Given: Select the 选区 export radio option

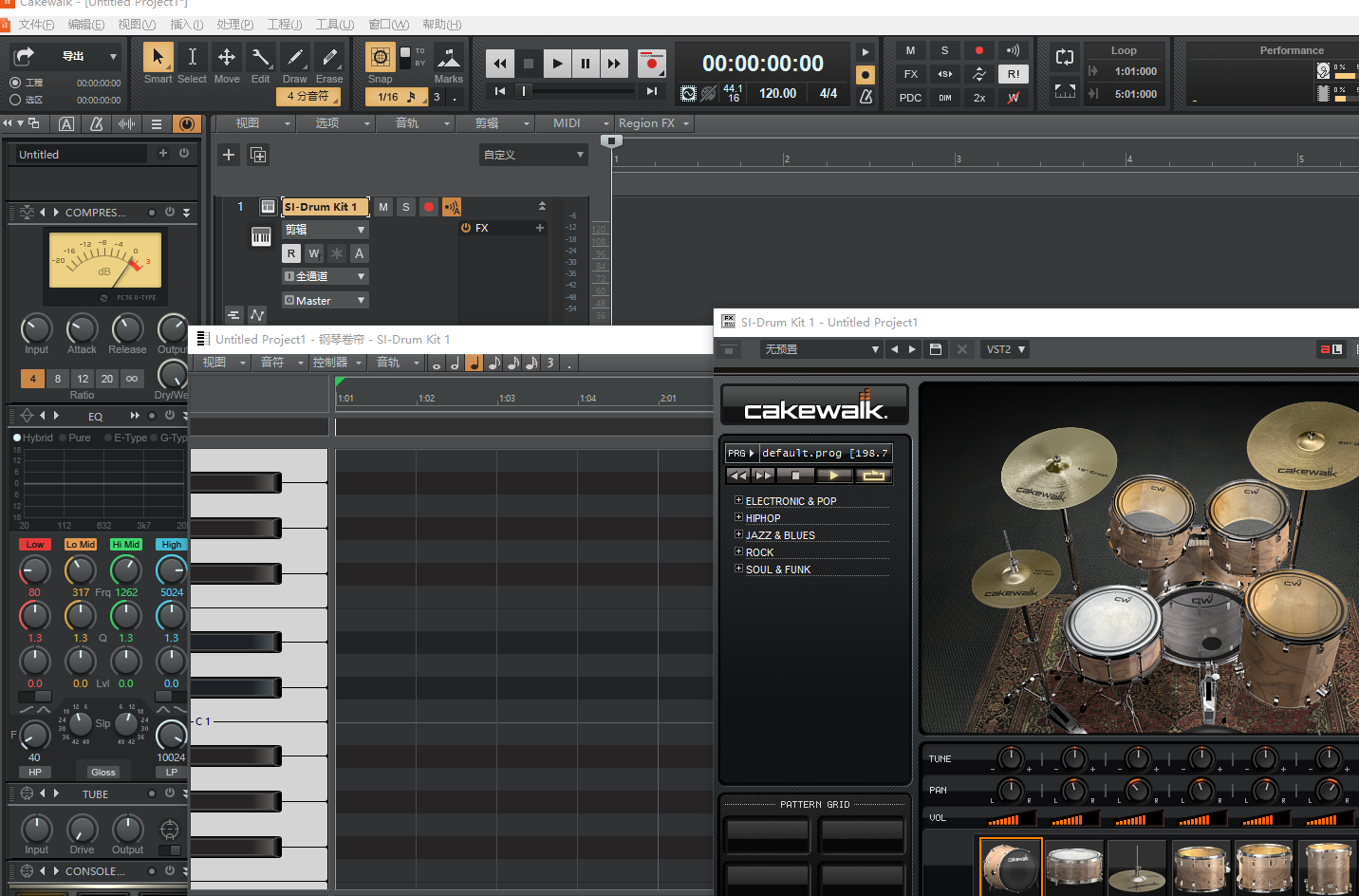Looking at the screenshot, I should [15, 100].
